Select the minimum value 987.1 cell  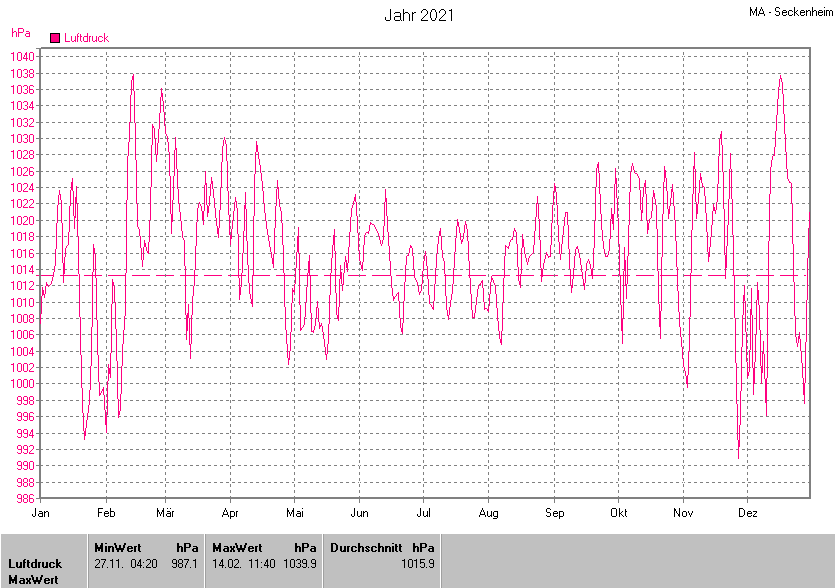click(x=186, y=564)
